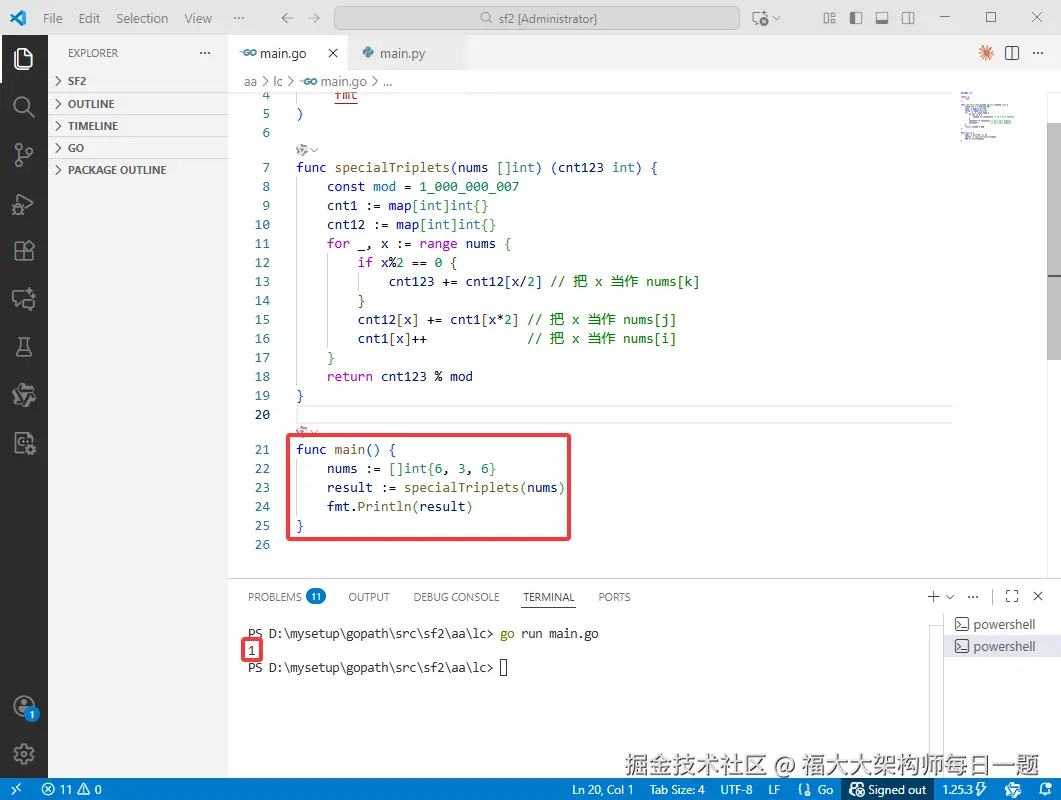1061x800 pixels.
Task: Select the TERMINAL panel tab
Action: [548, 596]
